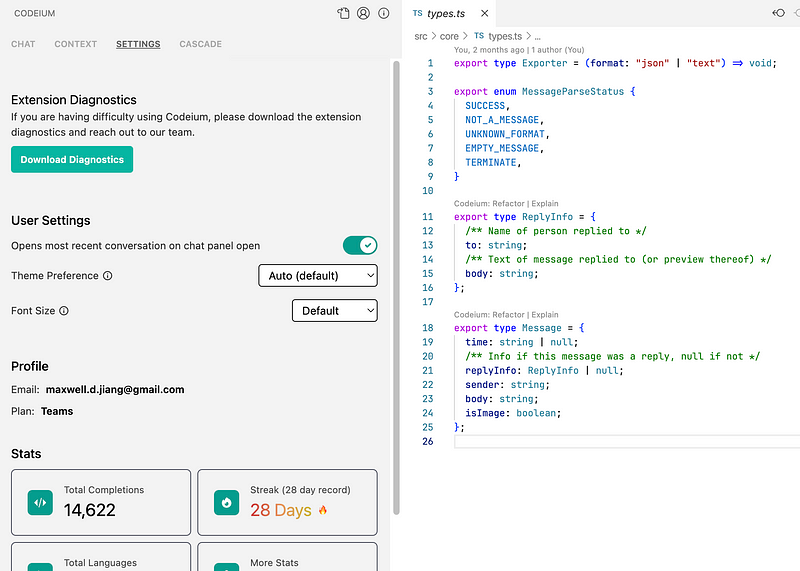
Task: Click the Theme Preference info icon
Action: (108, 276)
